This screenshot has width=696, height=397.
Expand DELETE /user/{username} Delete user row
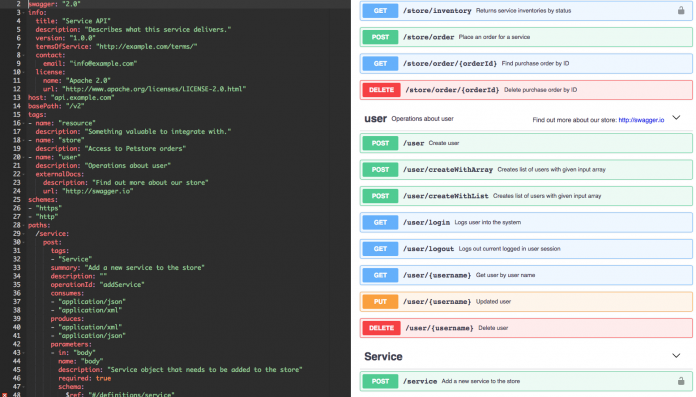coord(526,328)
